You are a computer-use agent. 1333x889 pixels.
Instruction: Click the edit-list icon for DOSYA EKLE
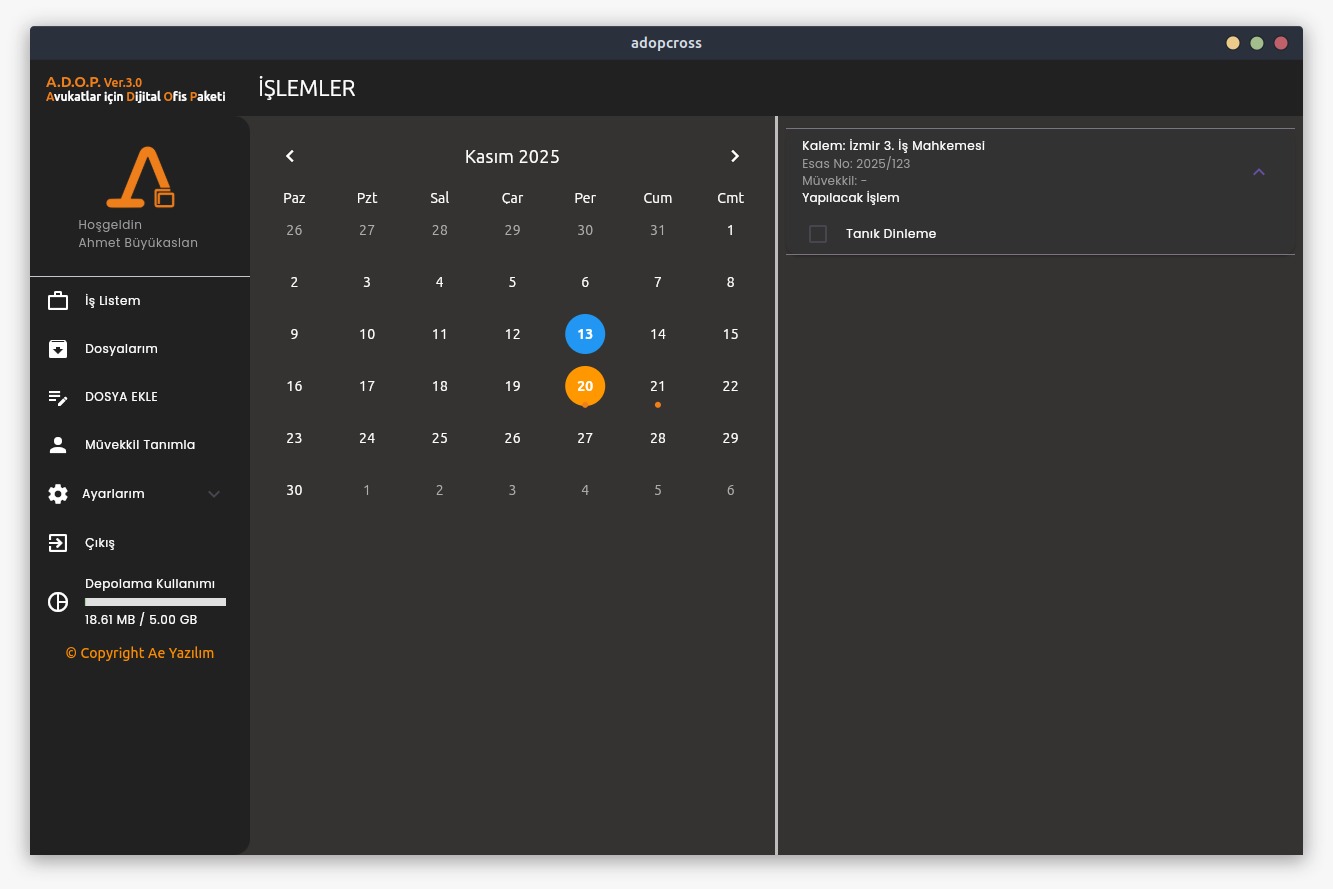[58, 397]
